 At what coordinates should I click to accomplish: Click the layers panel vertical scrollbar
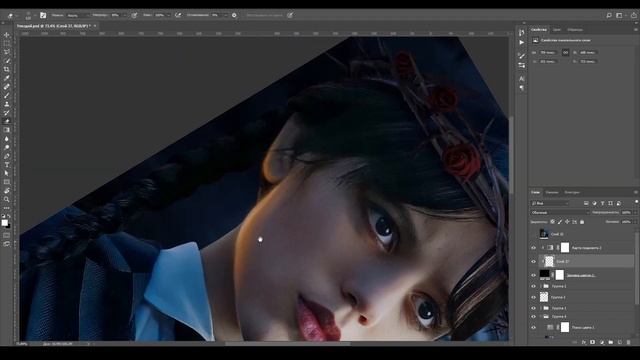[637, 267]
